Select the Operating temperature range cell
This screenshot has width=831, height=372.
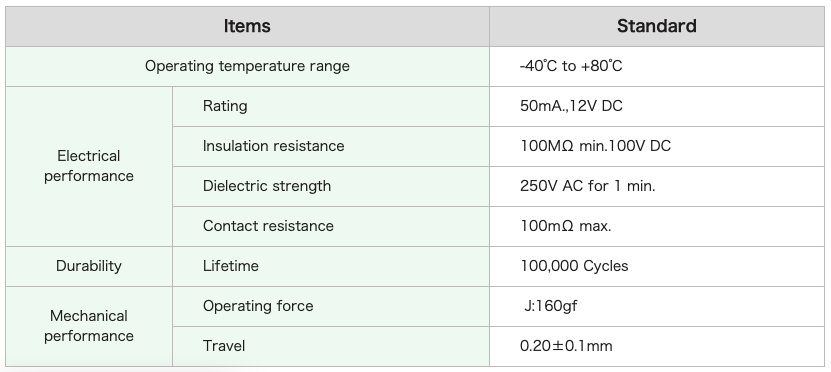tap(247, 66)
